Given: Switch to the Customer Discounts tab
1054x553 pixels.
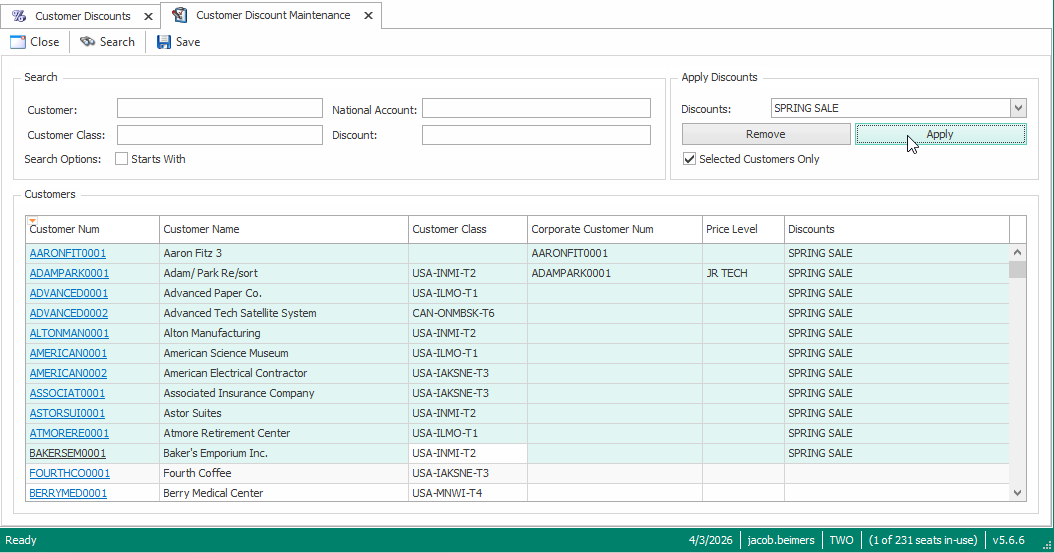Looking at the screenshot, I should pos(82,16).
